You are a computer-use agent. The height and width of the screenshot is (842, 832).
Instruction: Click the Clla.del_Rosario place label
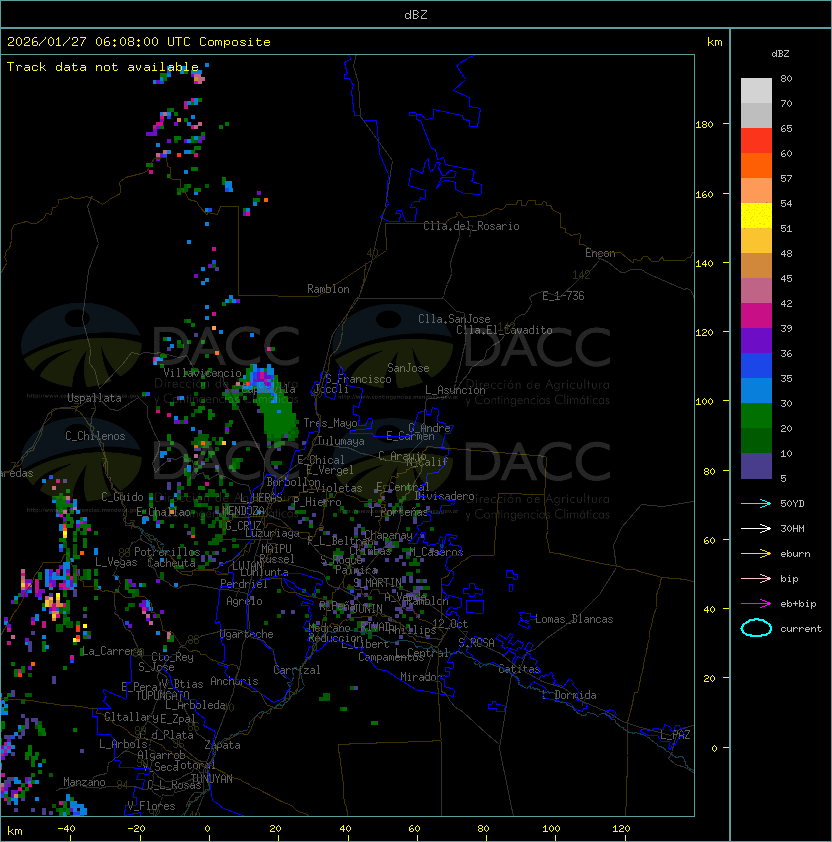(471, 226)
